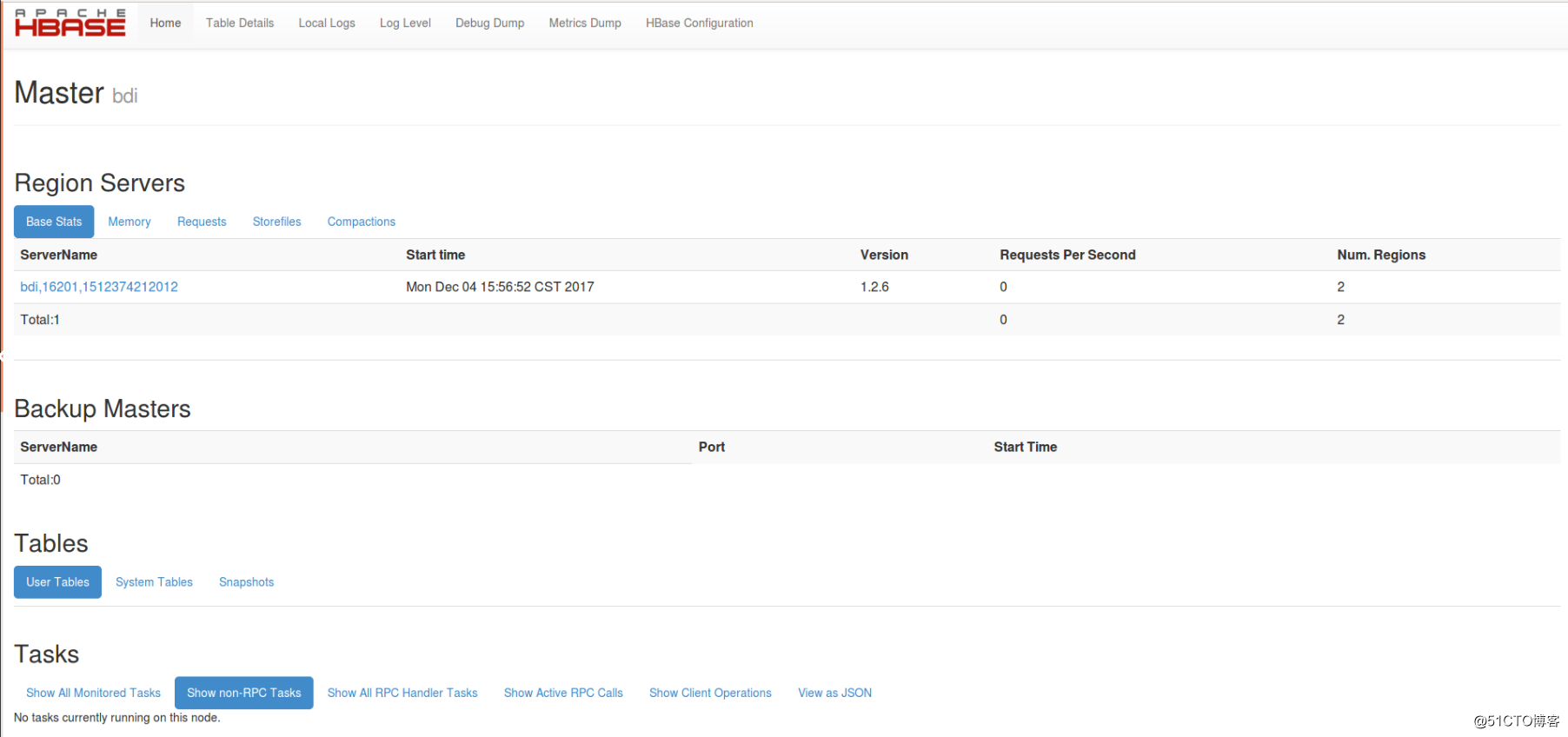The image size is (1568, 737).
Task: Open HBase Configuration page
Action: coord(700,23)
